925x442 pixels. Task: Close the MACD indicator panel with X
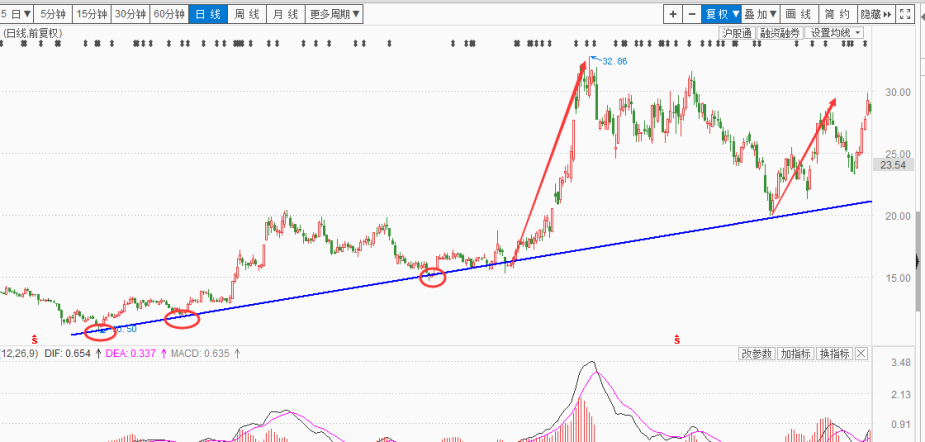click(861, 353)
